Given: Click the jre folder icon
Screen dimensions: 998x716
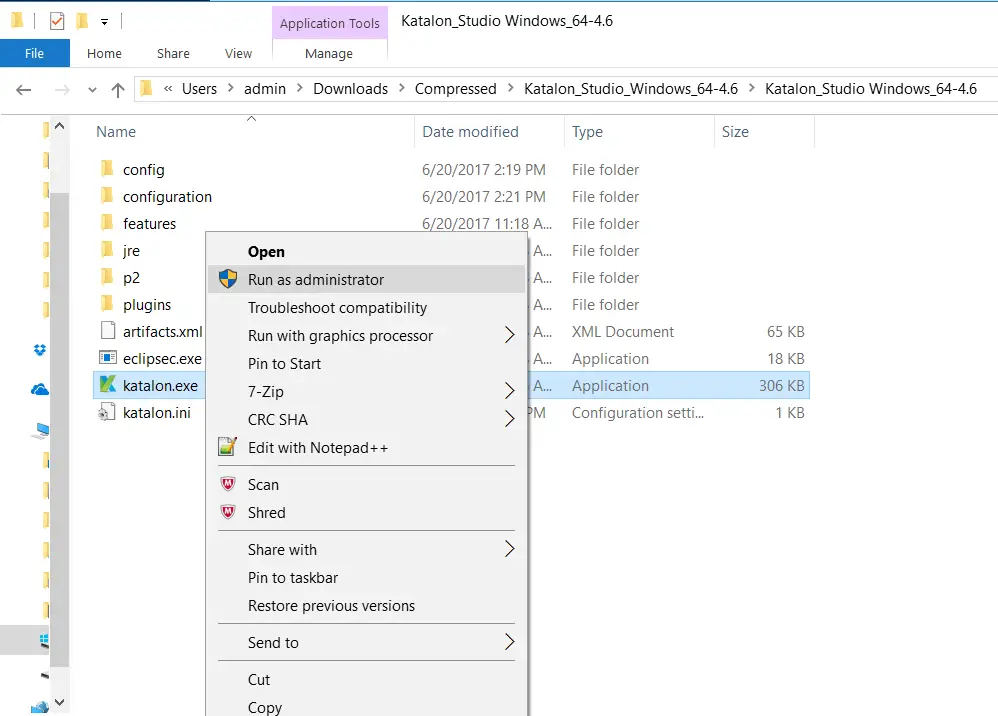Looking at the screenshot, I should pyautogui.click(x=107, y=249).
